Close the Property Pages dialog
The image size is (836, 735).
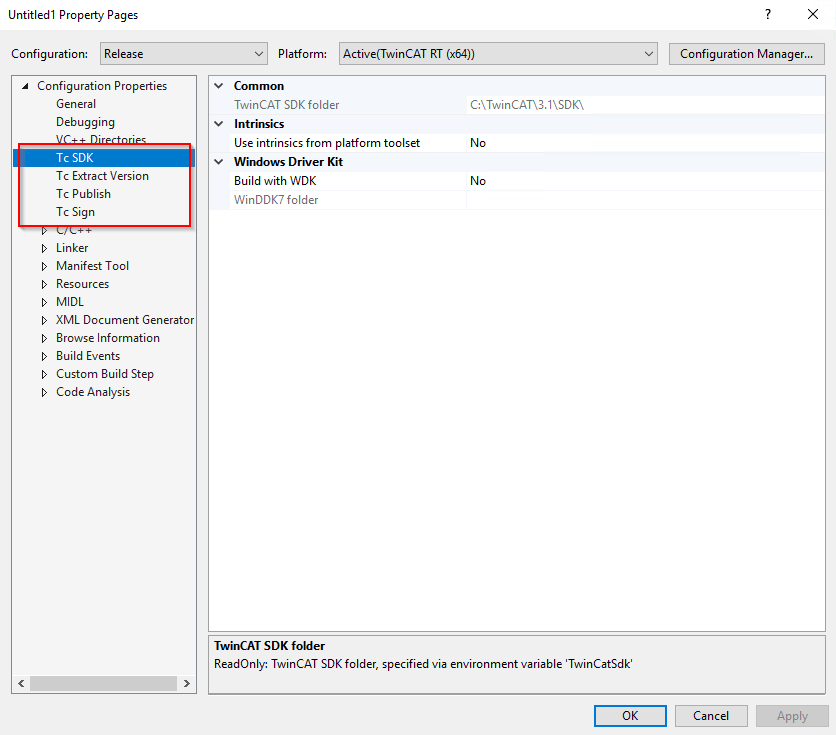pyautogui.click(x=813, y=14)
